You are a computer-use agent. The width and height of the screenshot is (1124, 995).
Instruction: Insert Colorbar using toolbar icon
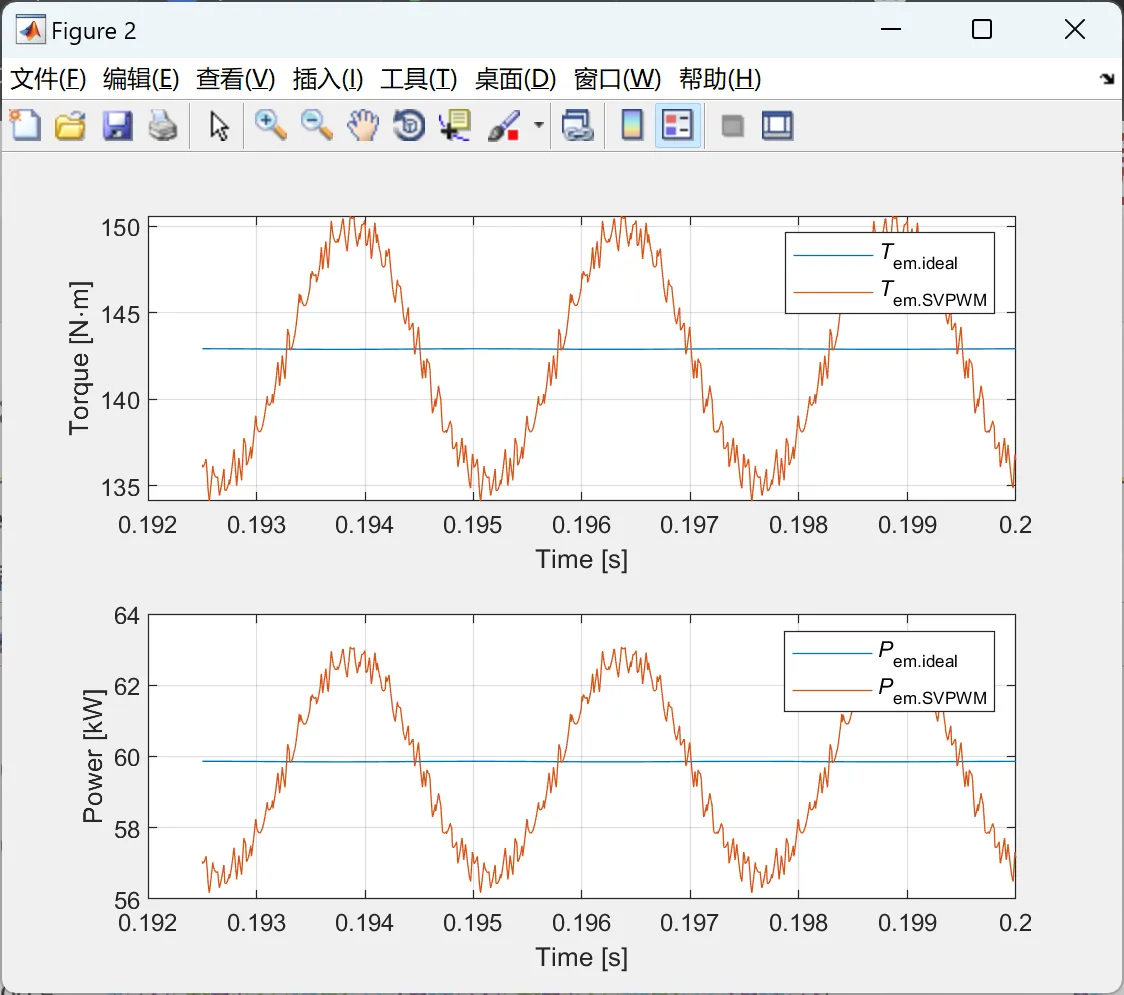point(632,126)
